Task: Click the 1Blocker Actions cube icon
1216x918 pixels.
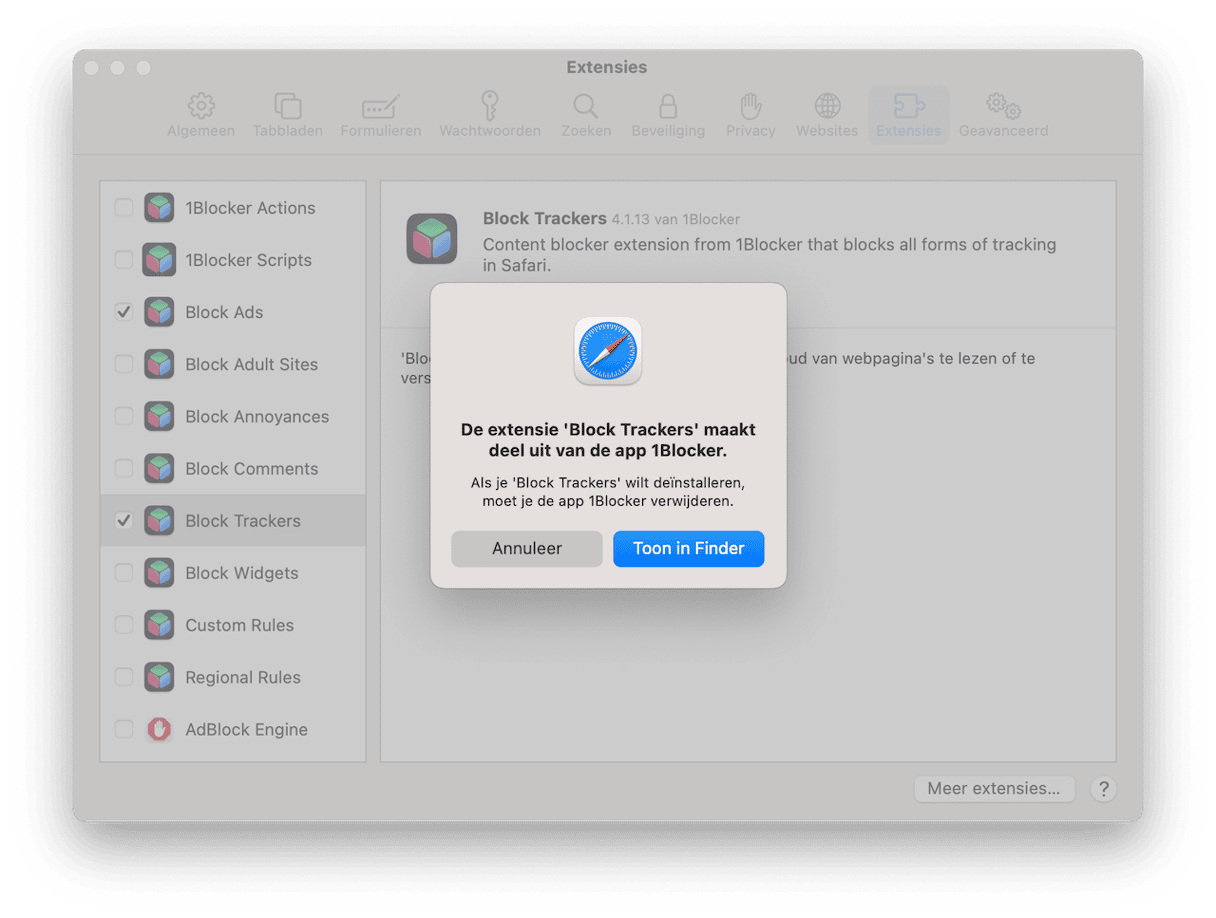Action: pos(159,208)
